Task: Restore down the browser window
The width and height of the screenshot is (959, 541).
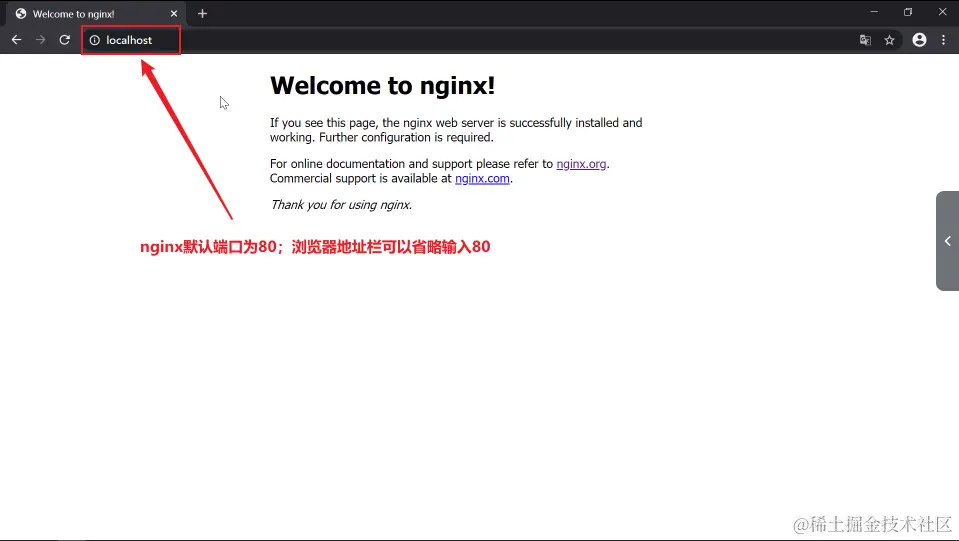Action: click(908, 12)
